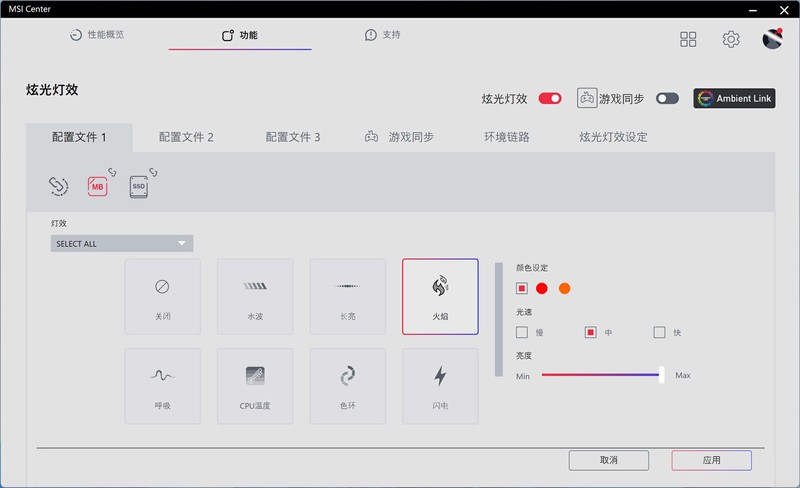Image resolution: width=800 pixels, height=488 pixels.
Task: Choose the 水波 wave lighting effect
Action: click(x=255, y=297)
